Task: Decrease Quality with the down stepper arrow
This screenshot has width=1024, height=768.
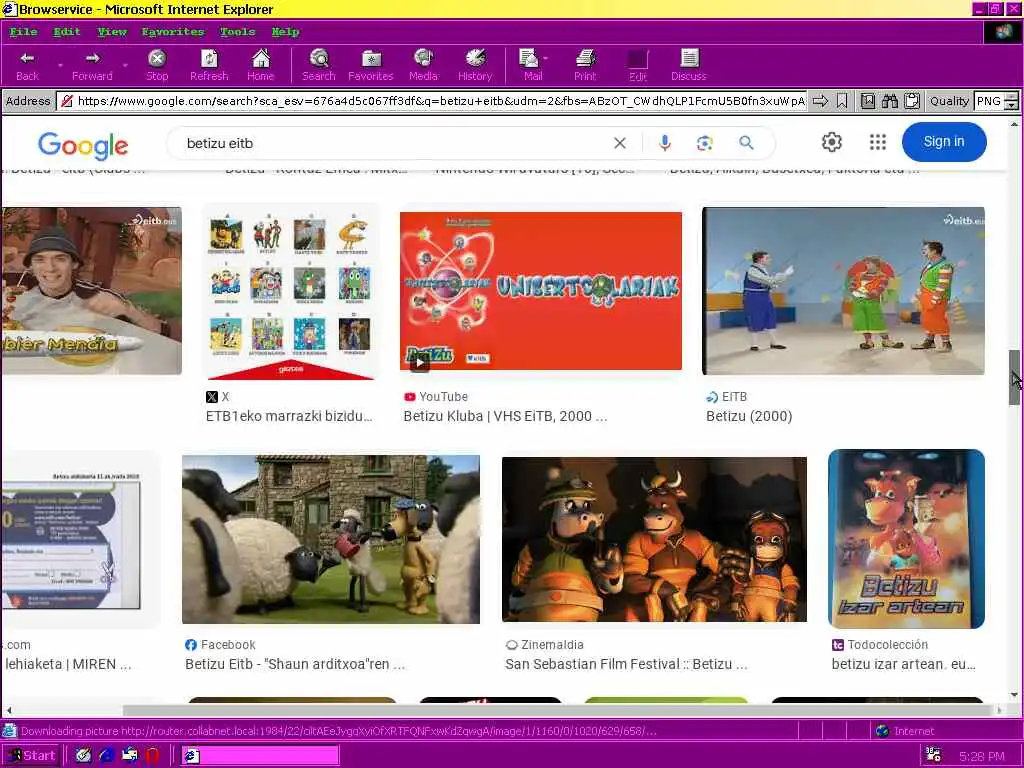Action: tap(1011, 105)
